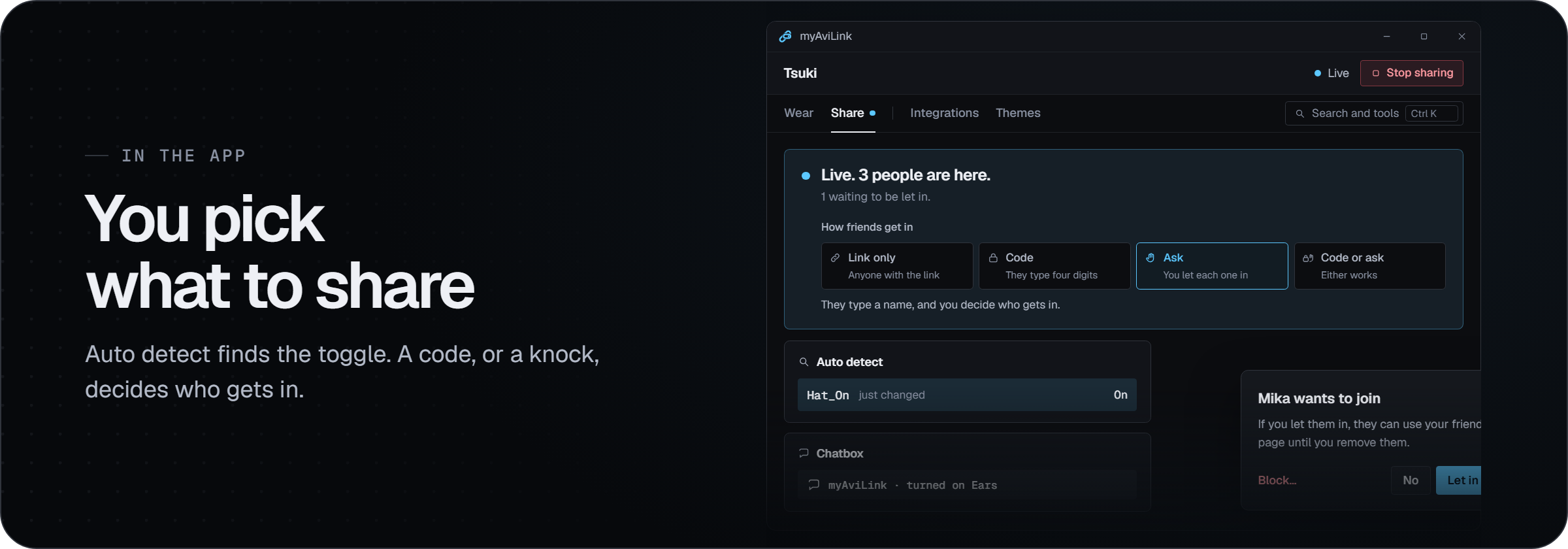Decline Mika's request with No button
Viewport: 1568px width, 549px height.
1411,480
